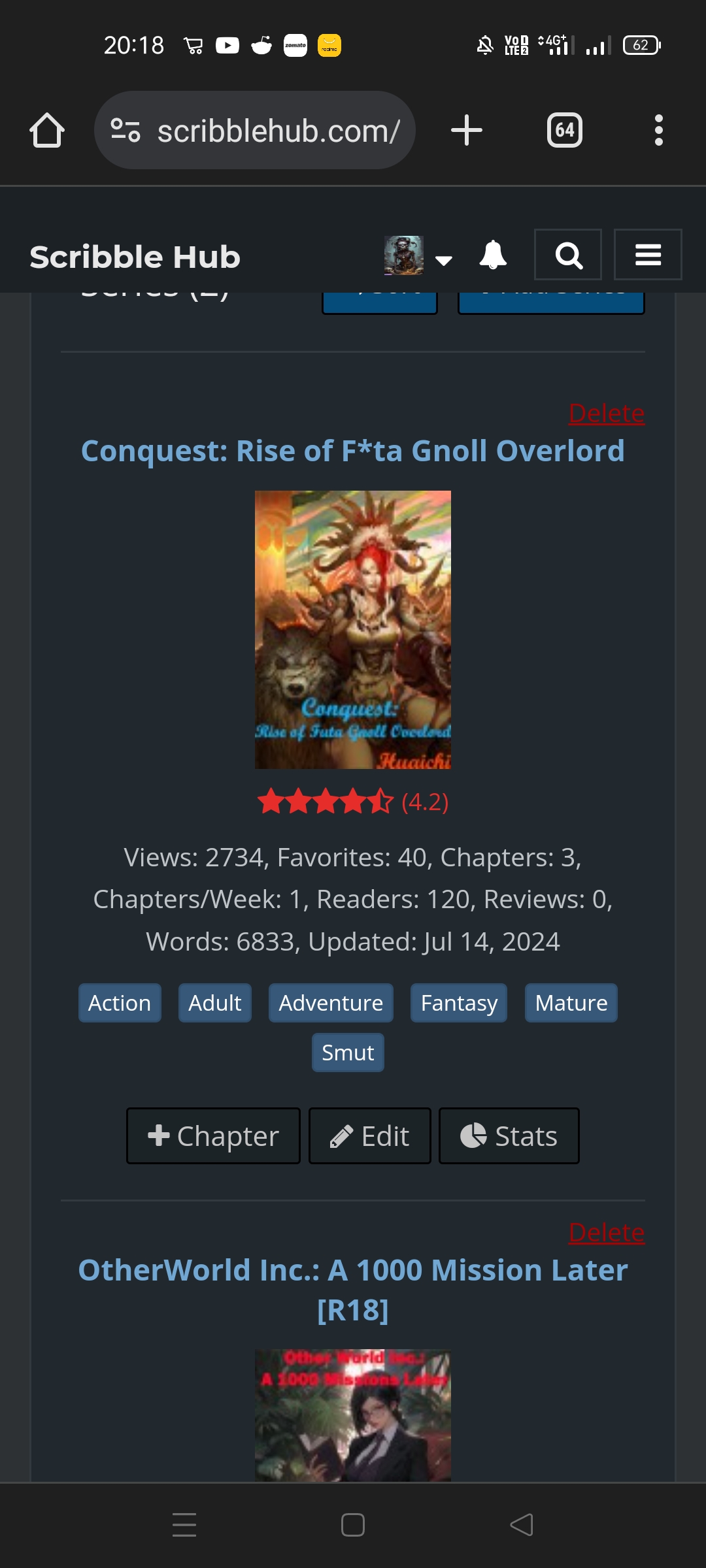
Task: Select the Adventure genre tag
Action: (x=331, y=1003)
